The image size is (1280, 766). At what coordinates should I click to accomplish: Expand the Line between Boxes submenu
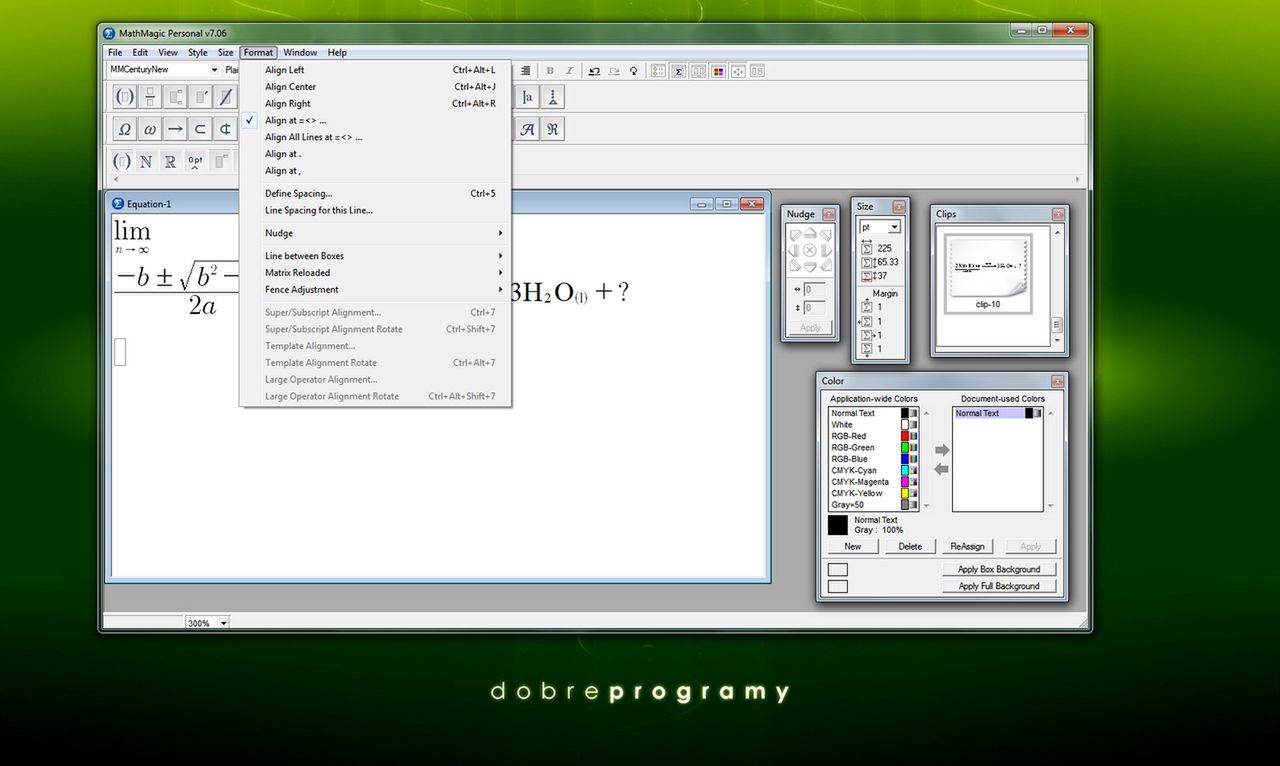tap(375, 256)
